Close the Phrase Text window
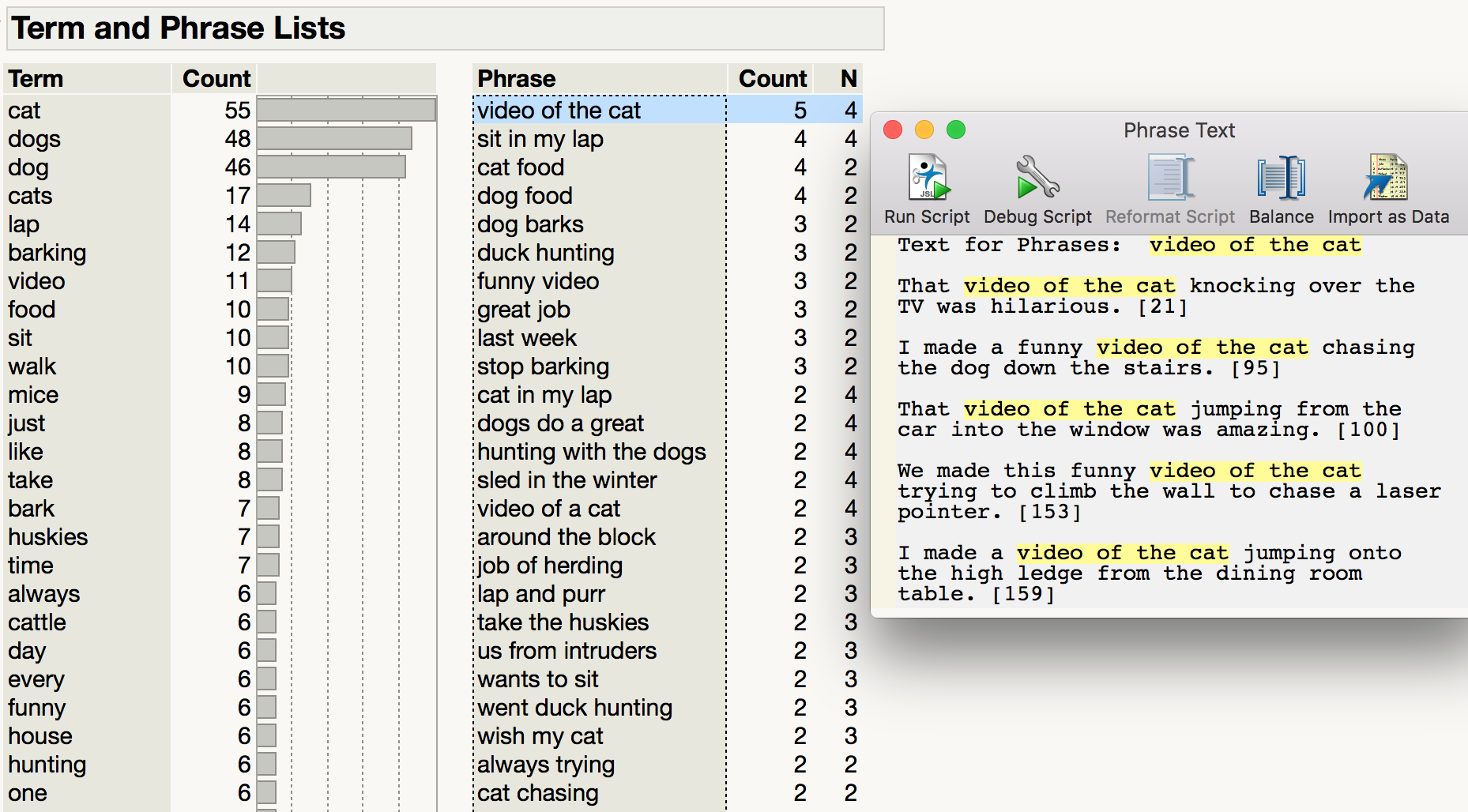This screenshot has width=1468, height=812. click(893, 130)
